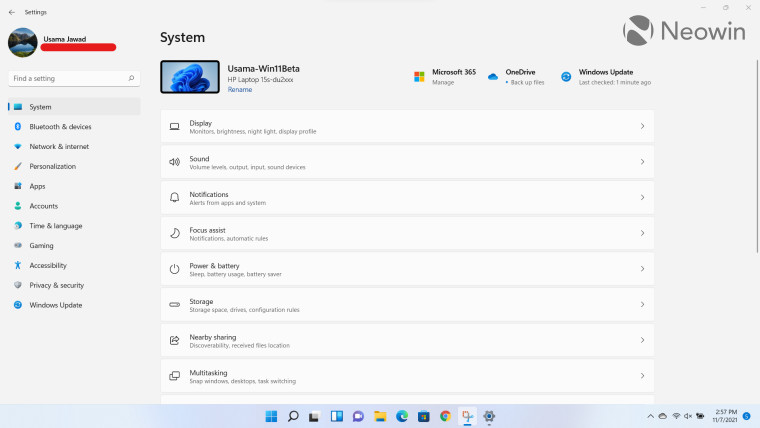Open the Accounts section

tap(74, 206)
